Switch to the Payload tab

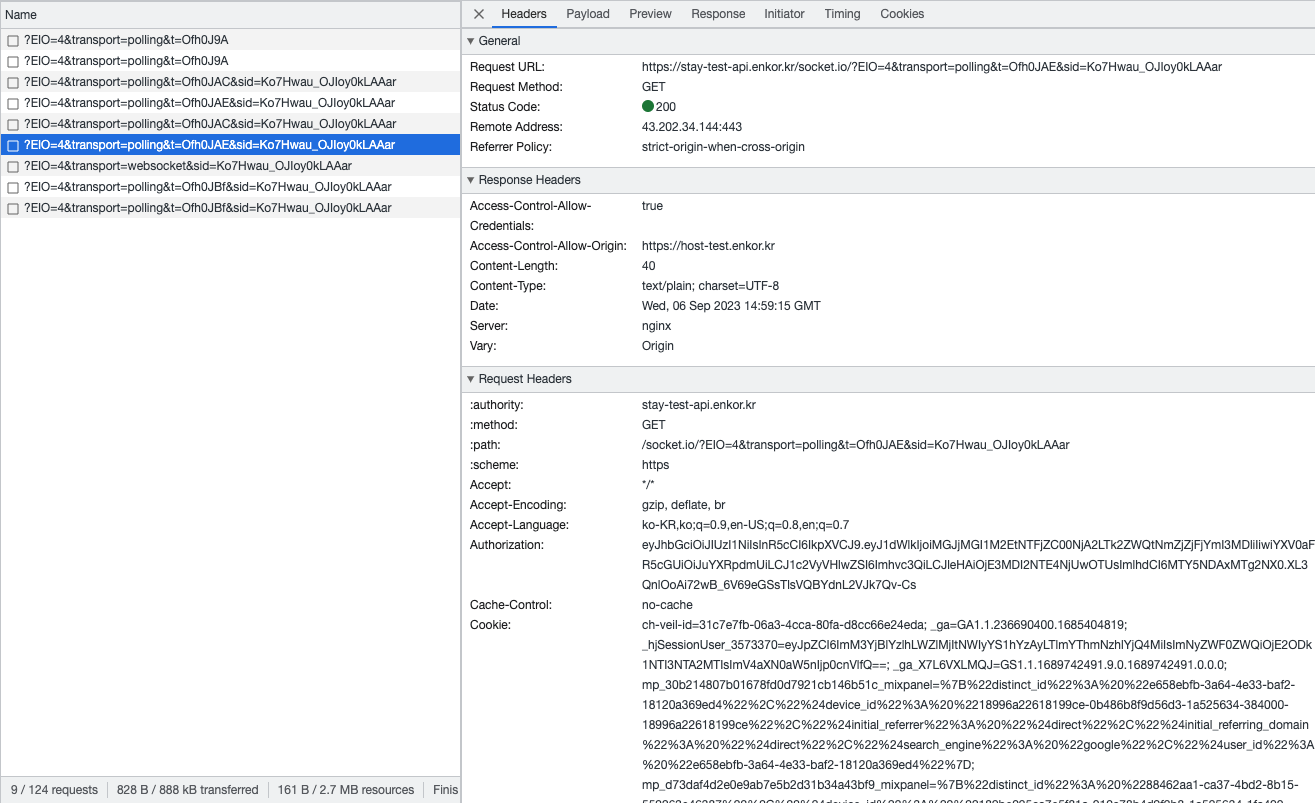(x=588, y=14)
